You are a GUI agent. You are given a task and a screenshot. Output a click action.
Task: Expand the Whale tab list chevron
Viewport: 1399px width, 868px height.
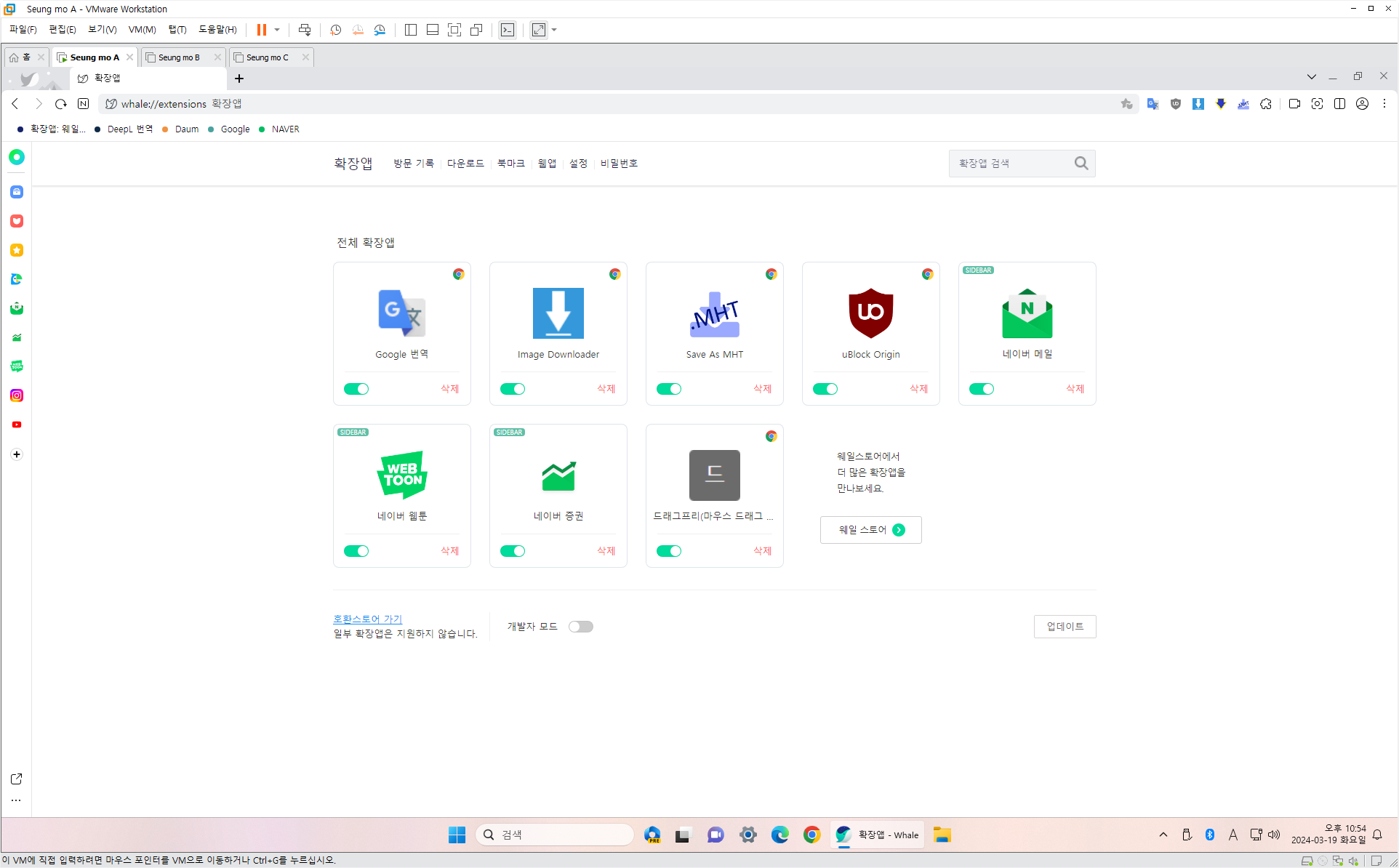[x=1311, y=76]
